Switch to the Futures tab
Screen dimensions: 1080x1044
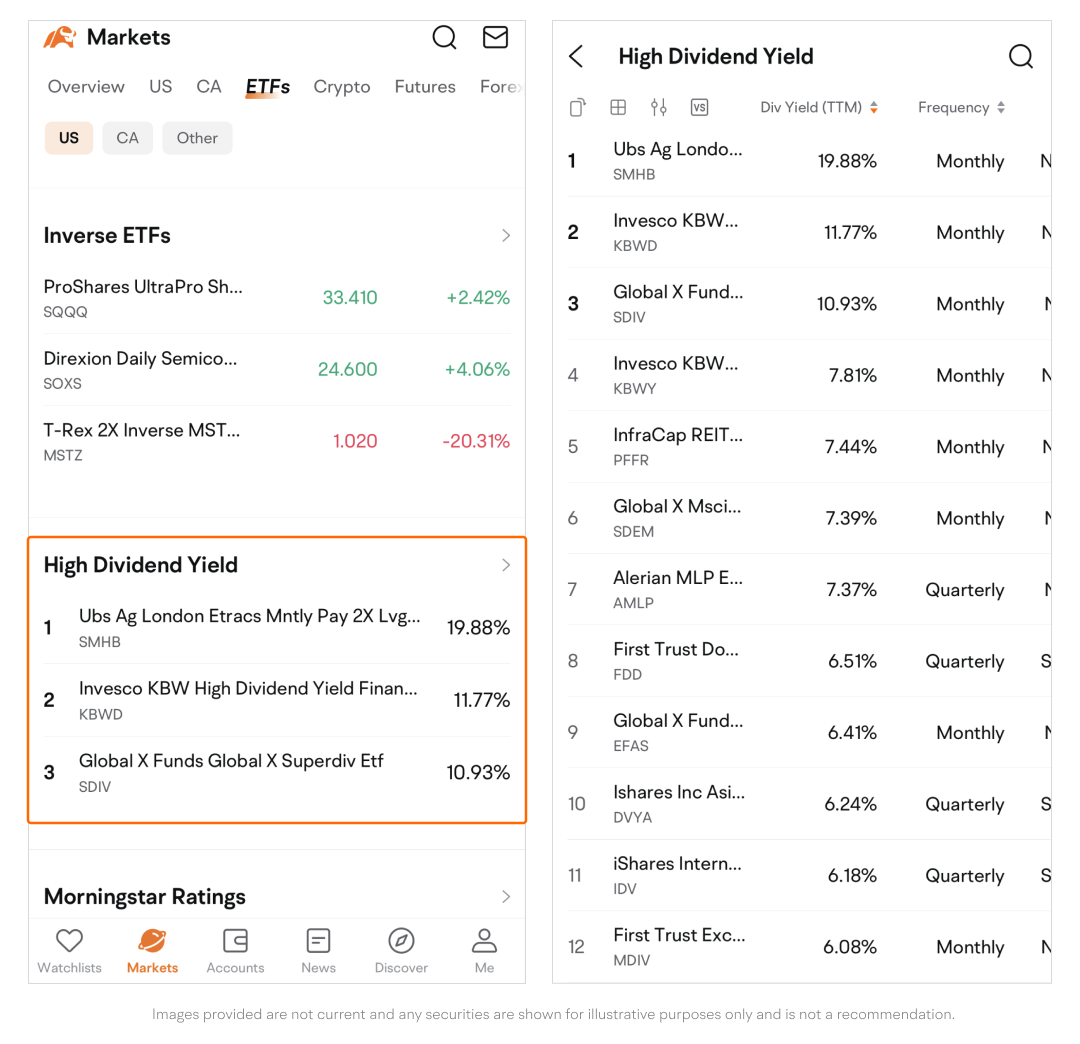[x=425, y=87]
